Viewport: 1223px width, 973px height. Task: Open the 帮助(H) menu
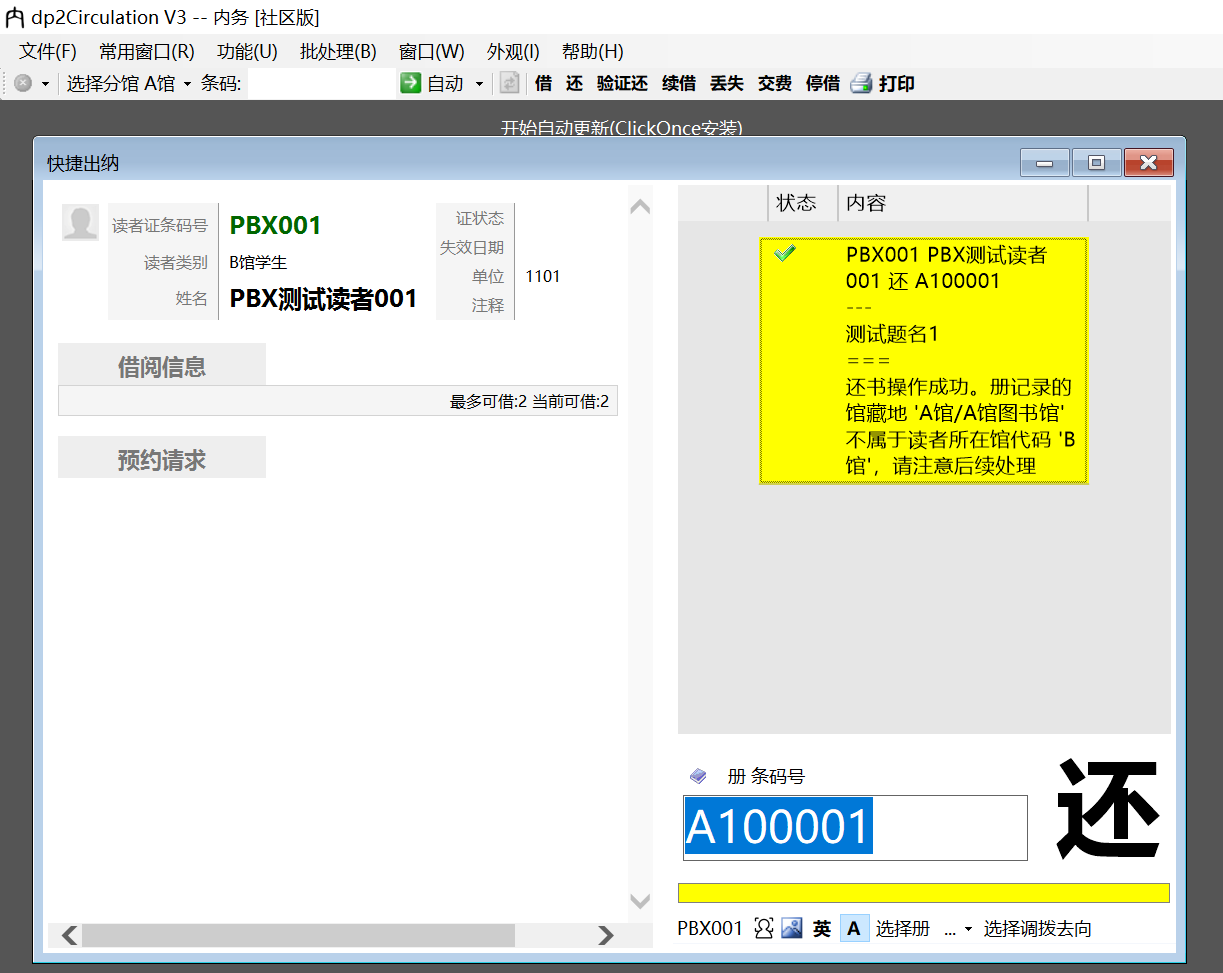[x=593, y=52]
